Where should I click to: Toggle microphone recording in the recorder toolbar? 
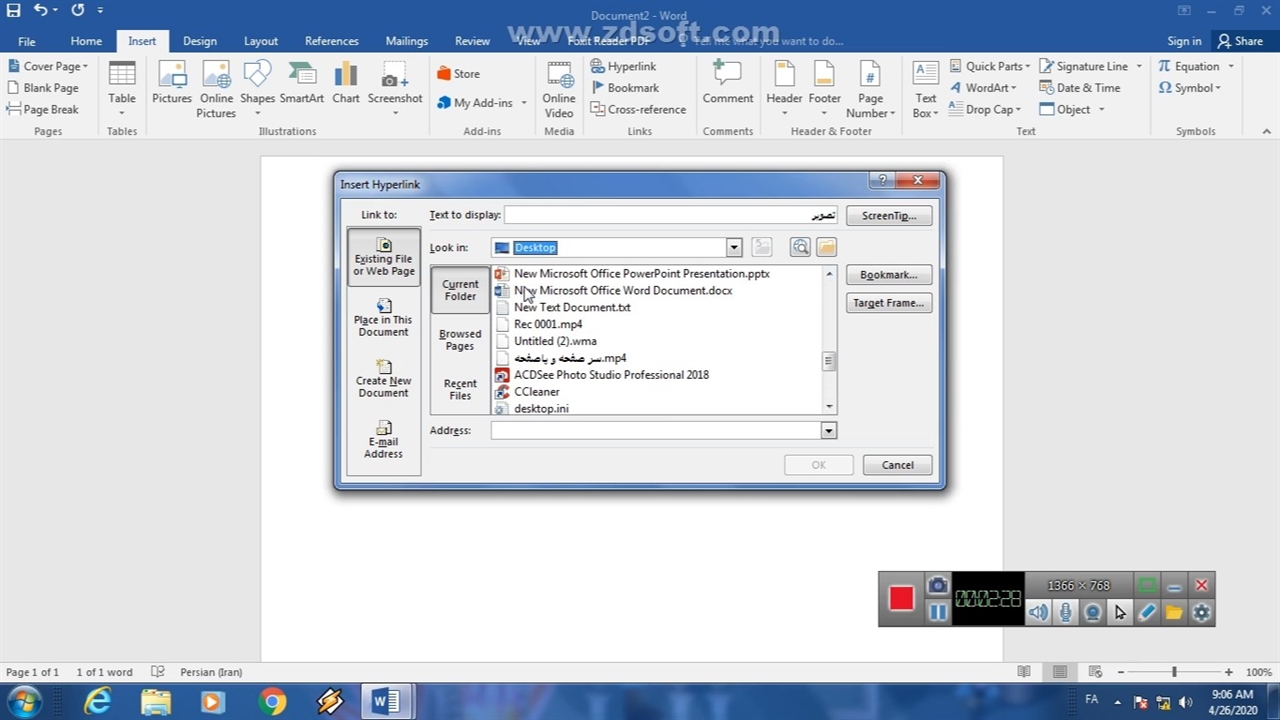point(1066,613)
